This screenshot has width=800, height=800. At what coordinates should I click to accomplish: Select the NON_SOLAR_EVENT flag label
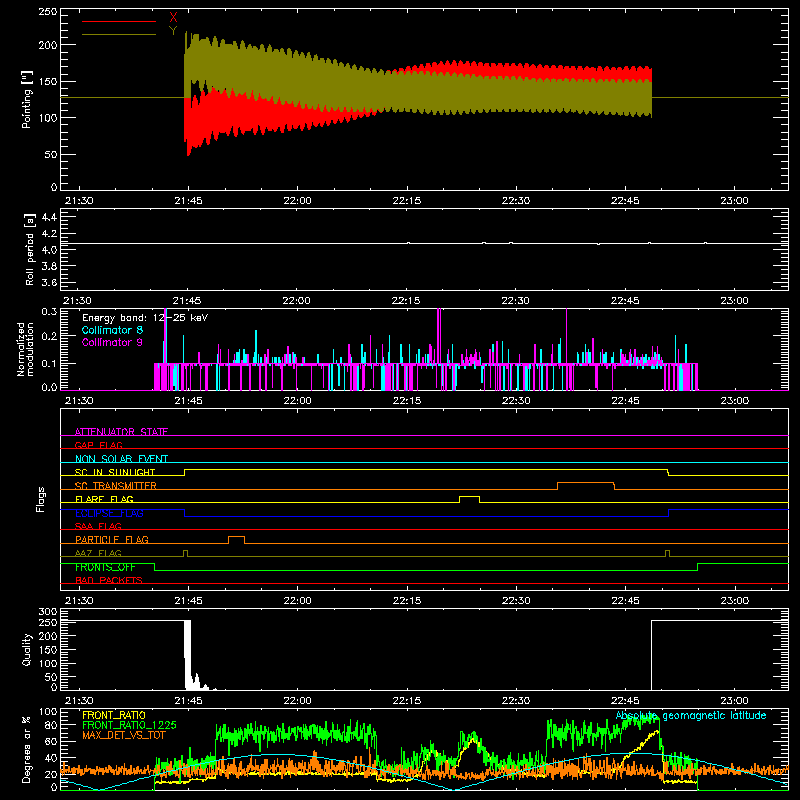[121, 459]
